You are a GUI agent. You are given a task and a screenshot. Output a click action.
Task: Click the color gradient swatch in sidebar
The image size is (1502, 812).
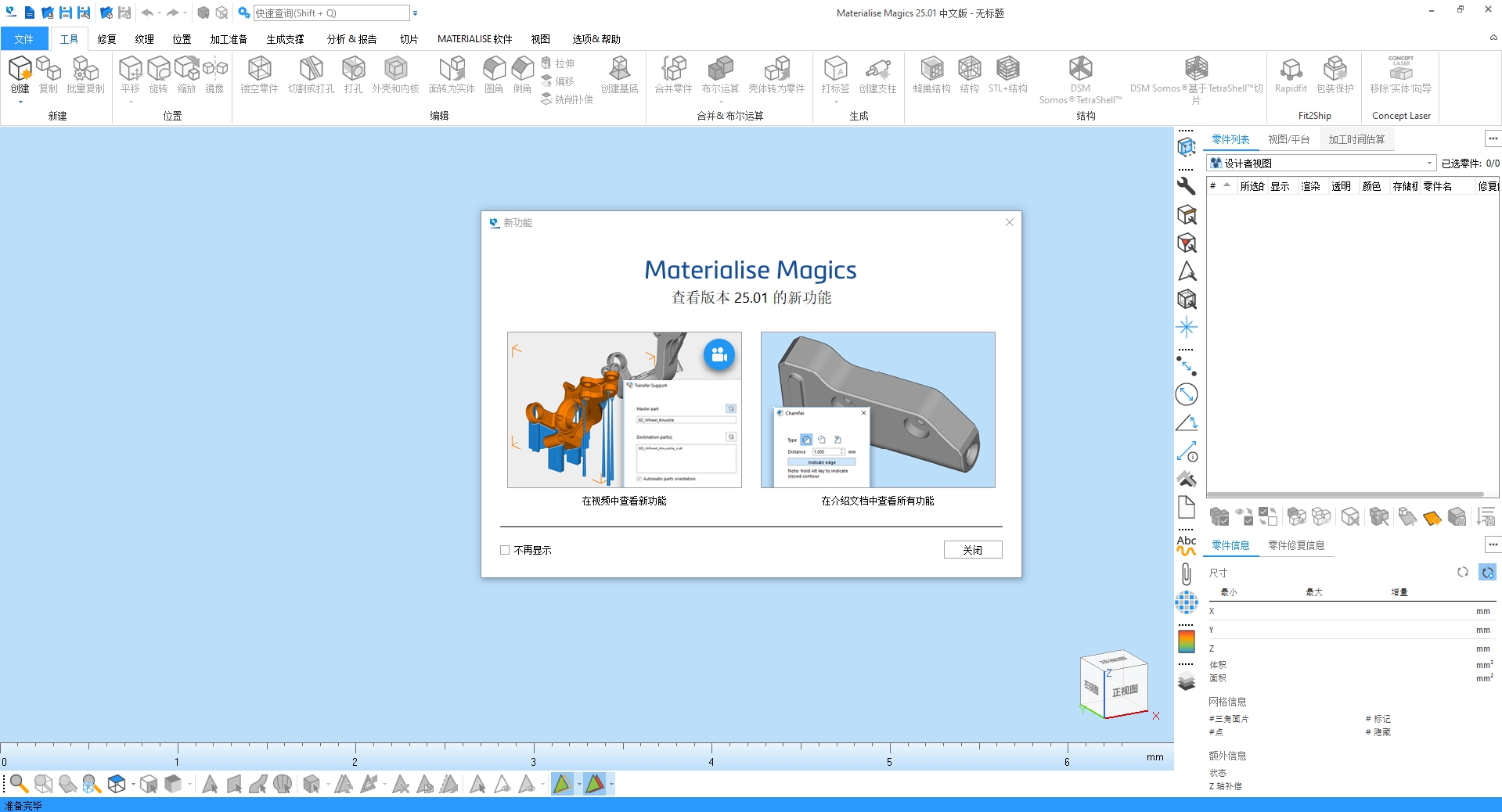pos(1187,641)
